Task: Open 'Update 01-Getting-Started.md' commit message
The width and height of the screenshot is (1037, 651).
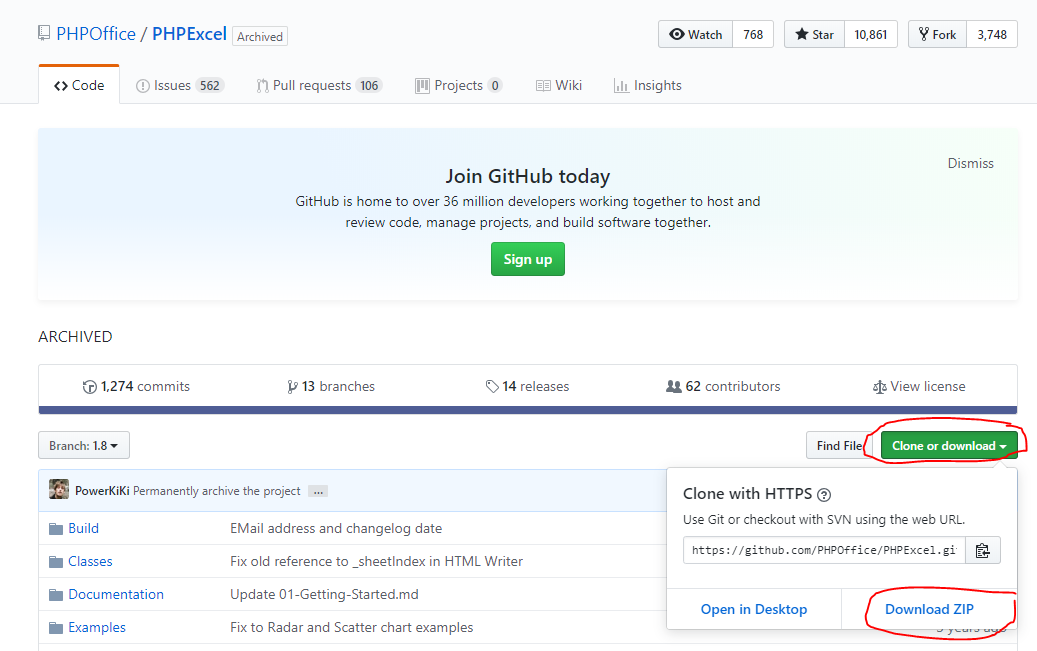Action: pos(324,595)
